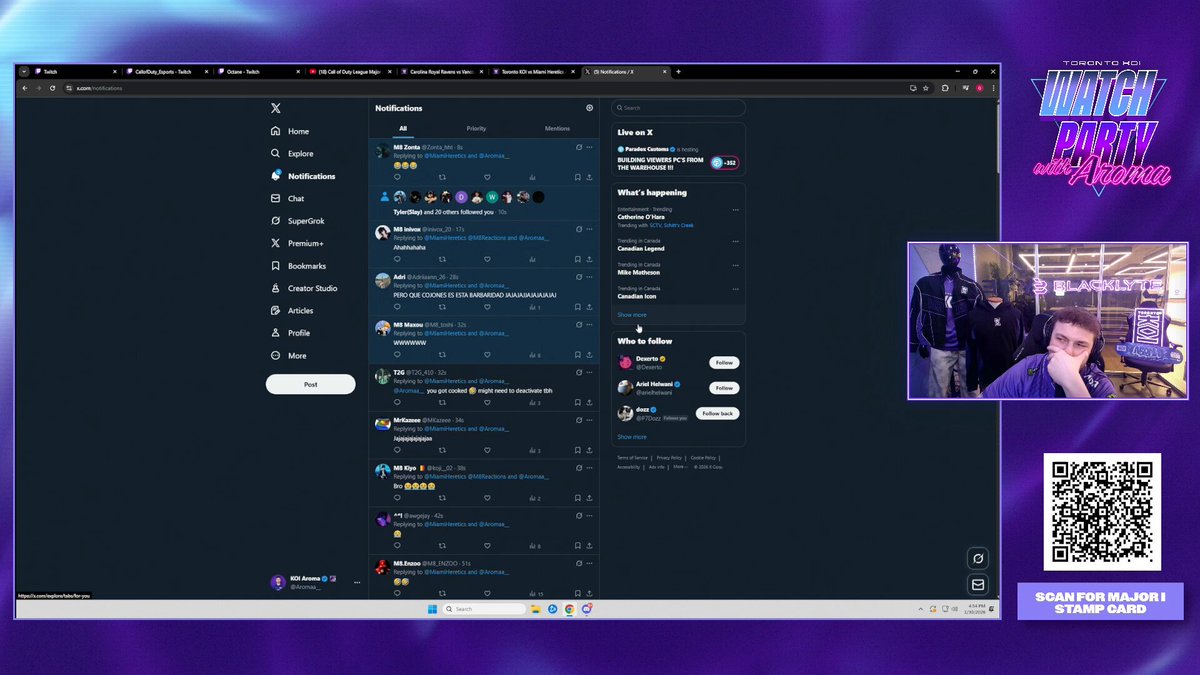Image resolution: width=1200 pixels, height=675 pixels.
Task: Bookmark M8 inivox's reply
Action: [578, 259]
